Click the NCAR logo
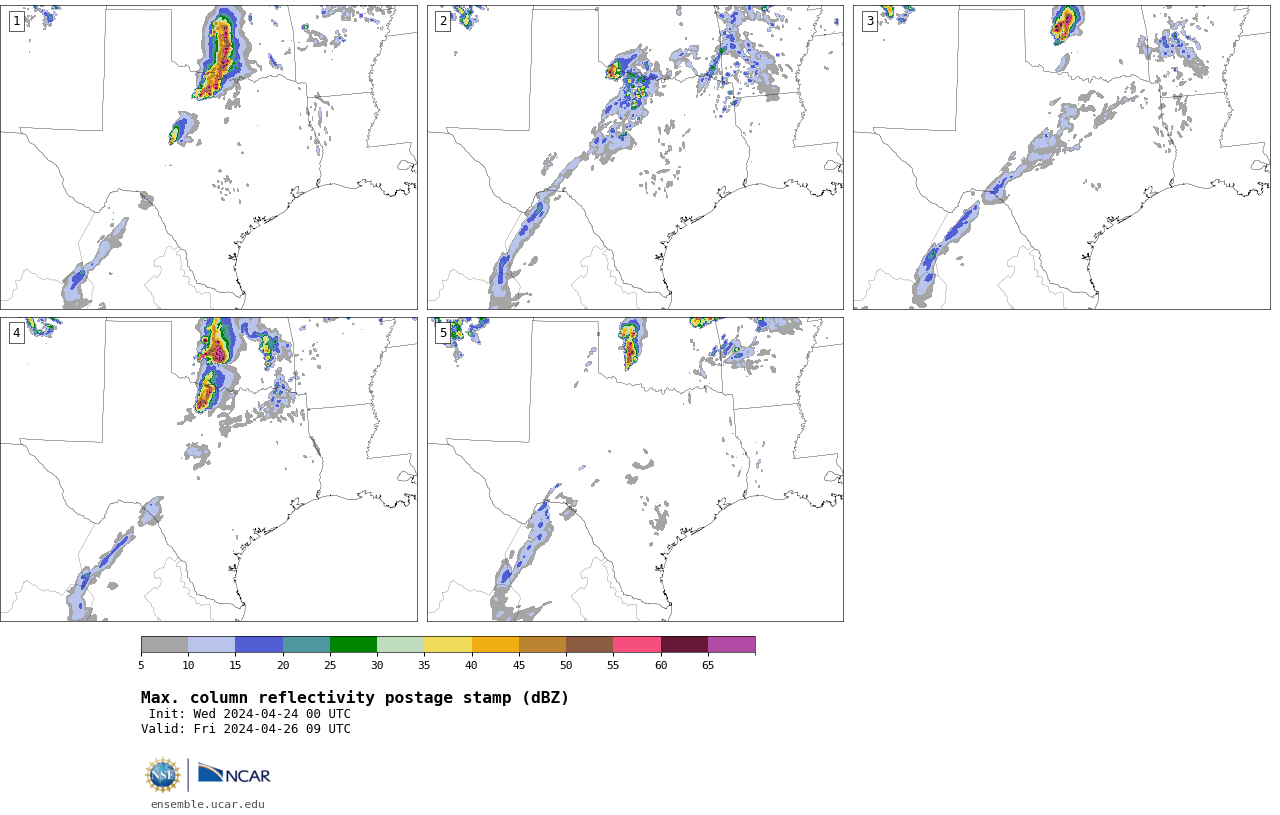The height and width of the screenshot is (815, 1280). click(234, 775)
